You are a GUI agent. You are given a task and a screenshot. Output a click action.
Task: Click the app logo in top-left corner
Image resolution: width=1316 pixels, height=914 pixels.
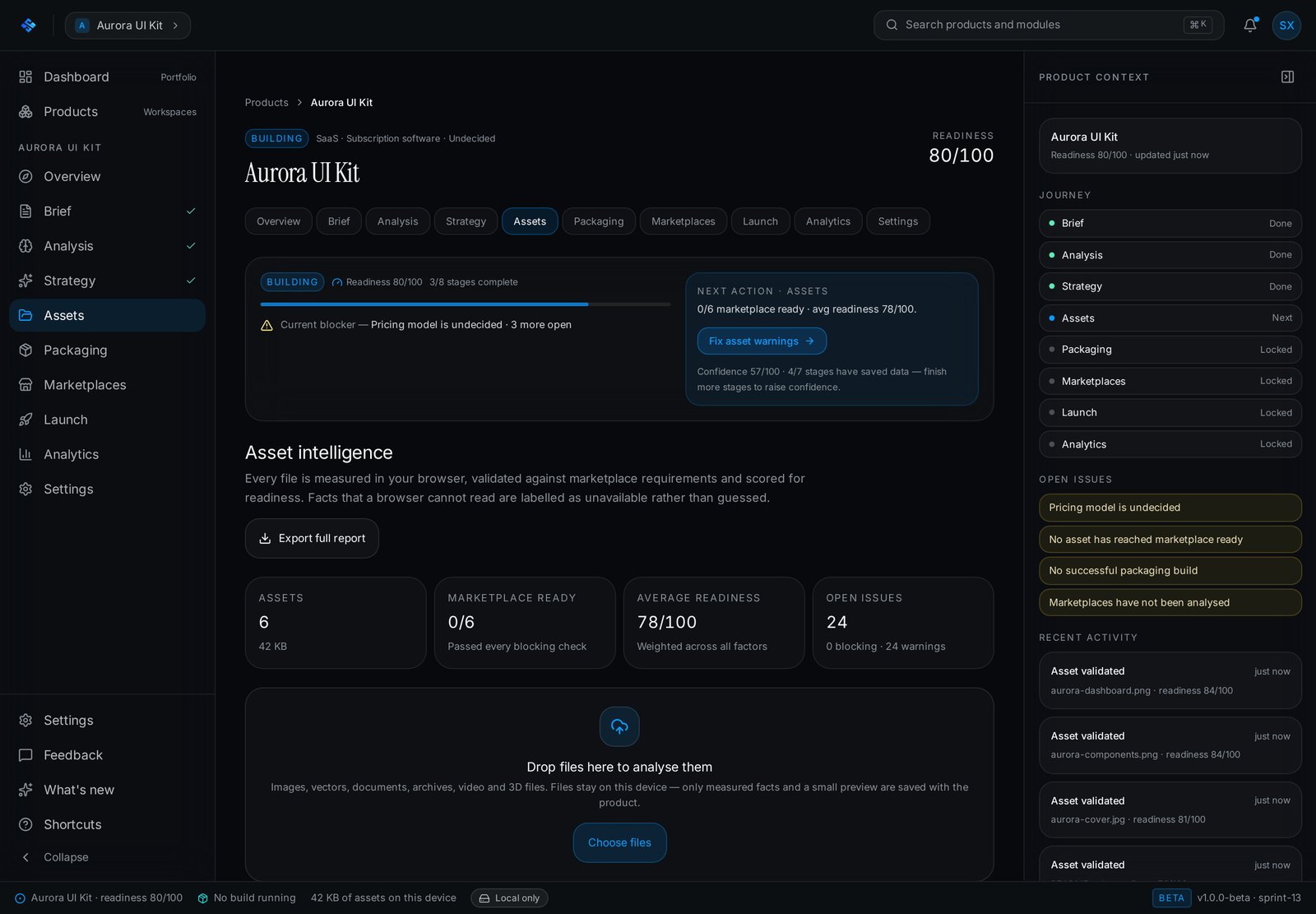pyautogui.click(x=29, y=26)
